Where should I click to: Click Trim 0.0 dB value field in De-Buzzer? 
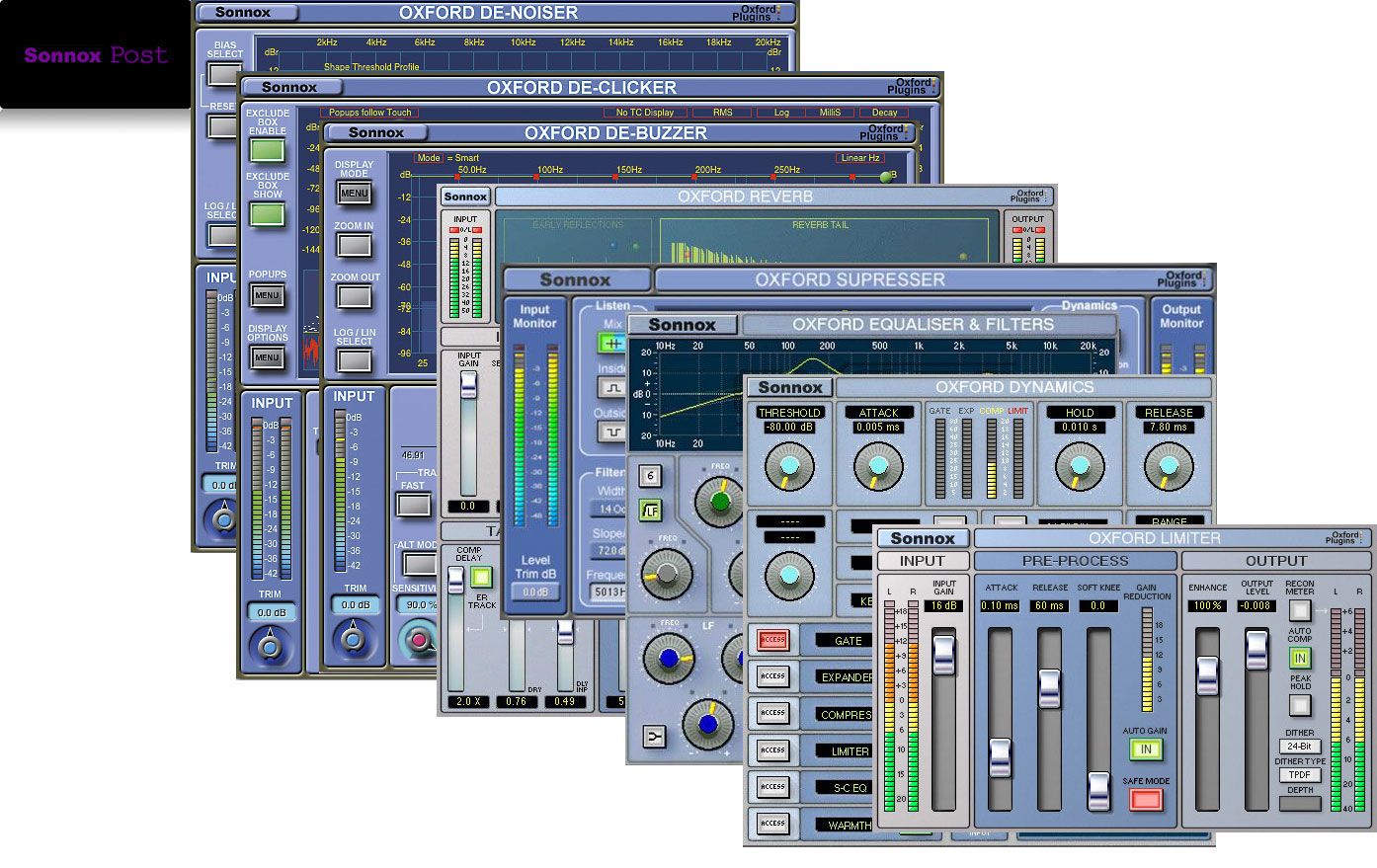click(x=356, y=604)
